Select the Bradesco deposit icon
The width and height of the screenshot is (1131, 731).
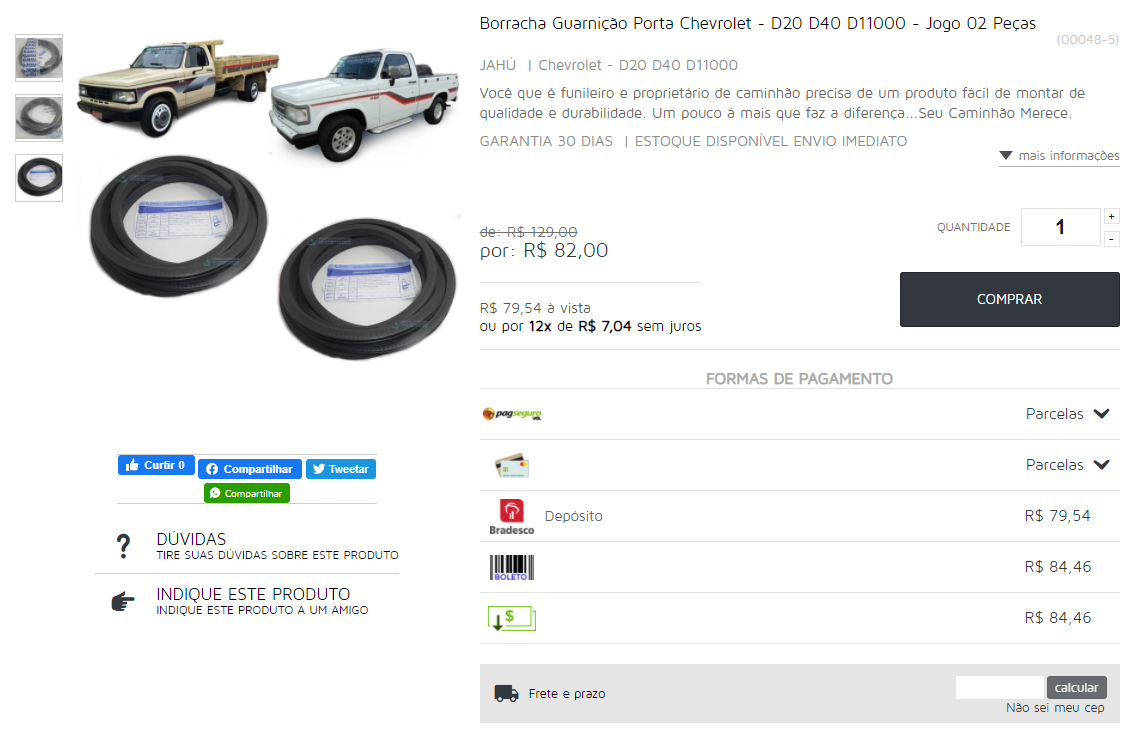(511, 517)
